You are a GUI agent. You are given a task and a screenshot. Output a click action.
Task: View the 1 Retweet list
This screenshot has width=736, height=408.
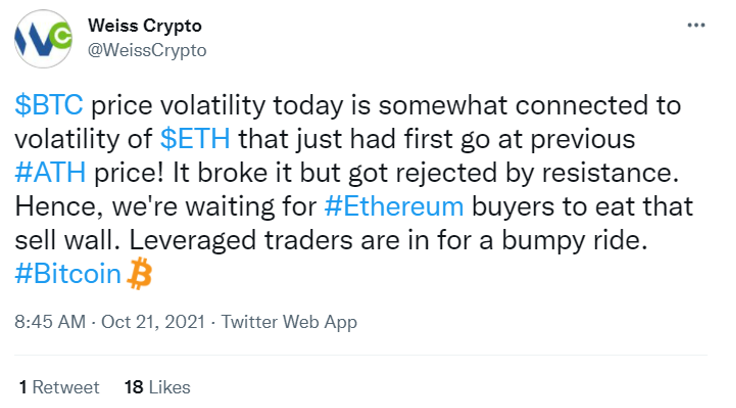click(59, 387)
